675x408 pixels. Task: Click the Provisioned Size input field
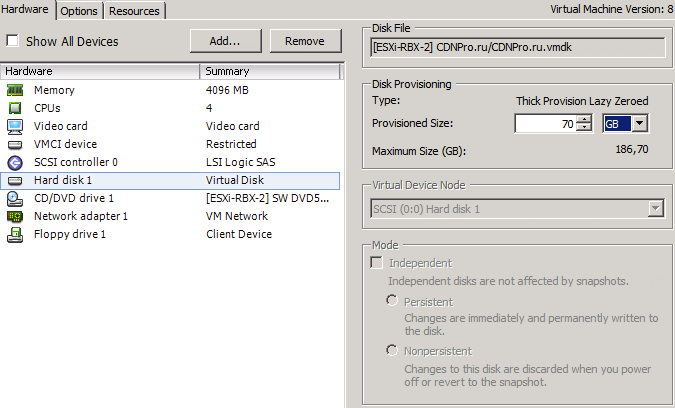[x=545, y=124]
